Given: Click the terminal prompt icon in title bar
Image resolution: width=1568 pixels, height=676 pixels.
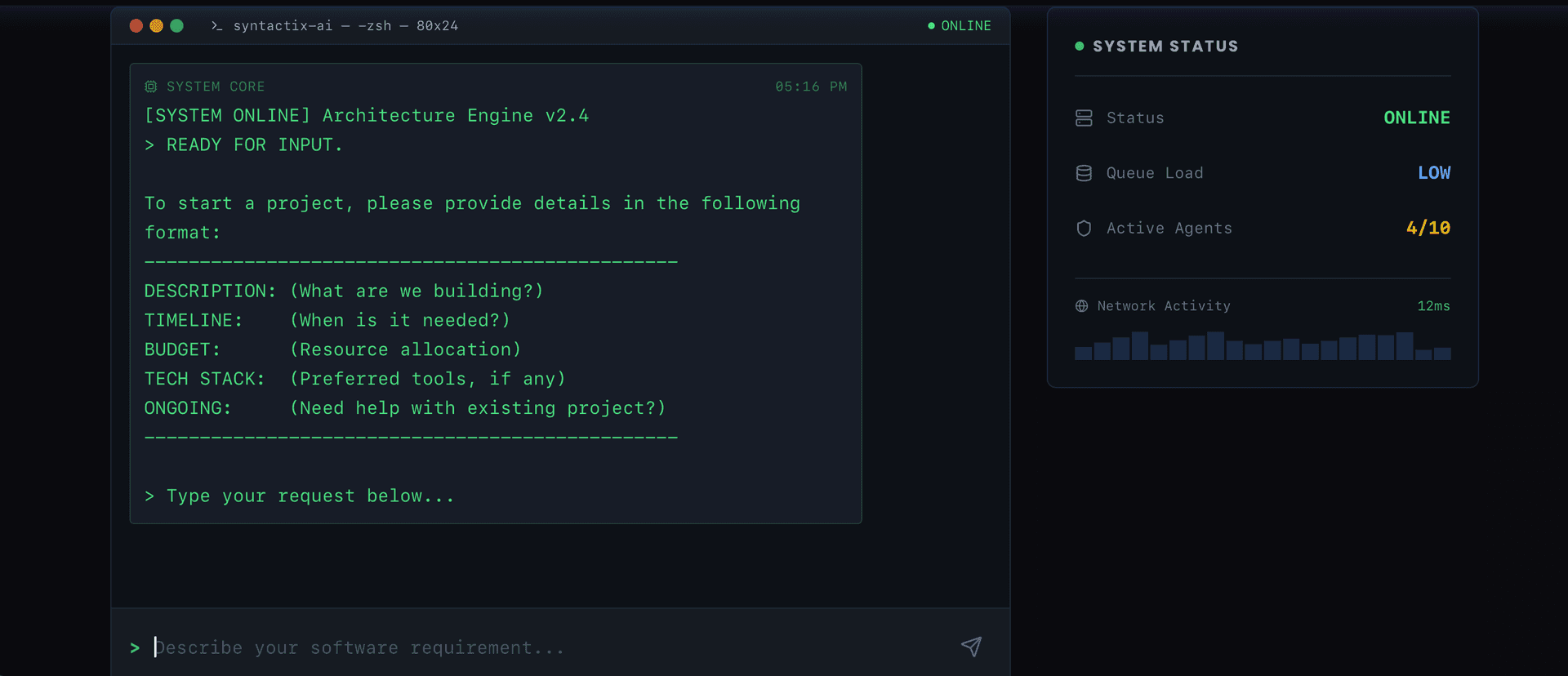Looking at the screenshot, I should (216, 26).
